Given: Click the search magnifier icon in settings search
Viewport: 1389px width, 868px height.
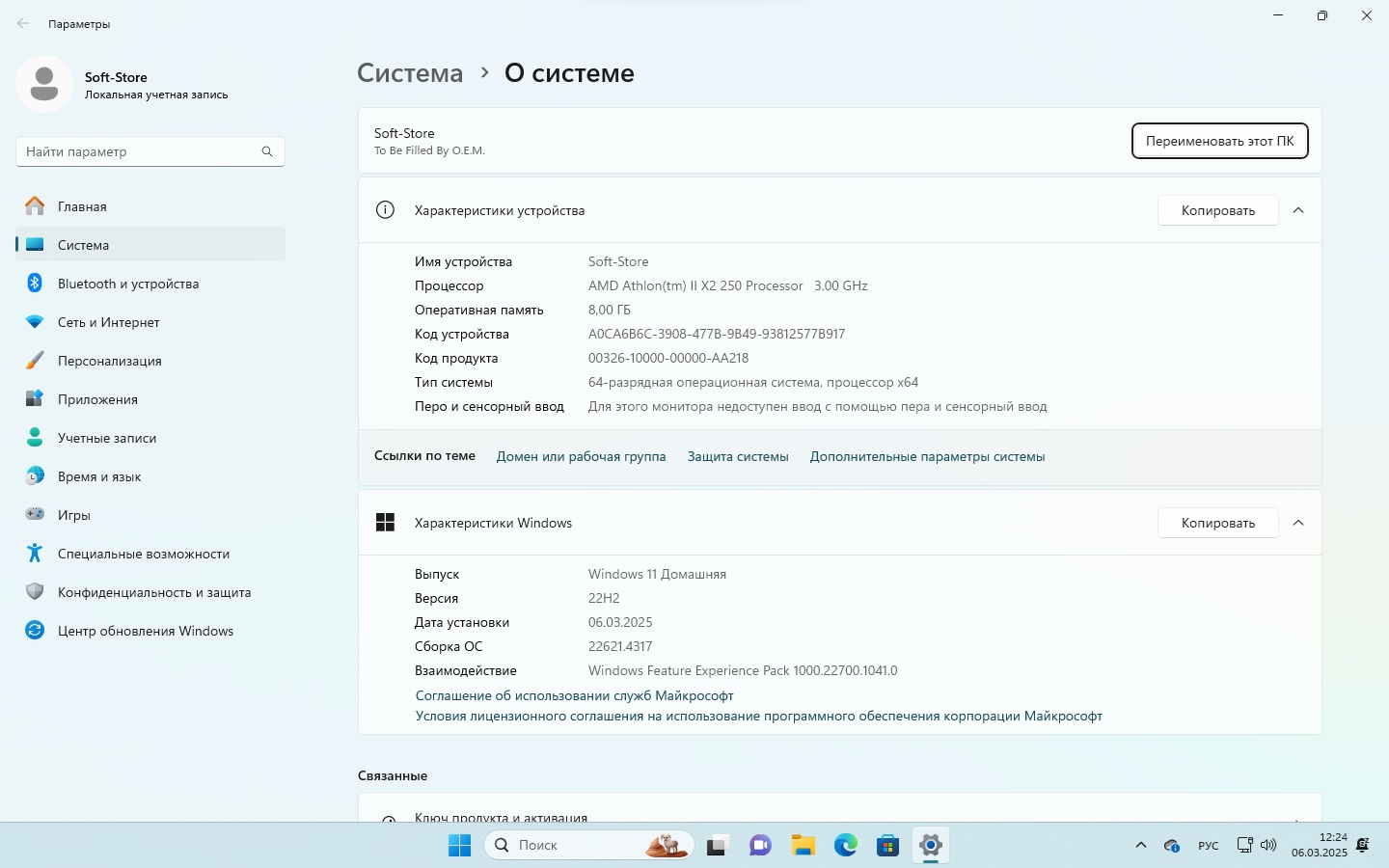Looking at the screenshot, I should point(267,151).
